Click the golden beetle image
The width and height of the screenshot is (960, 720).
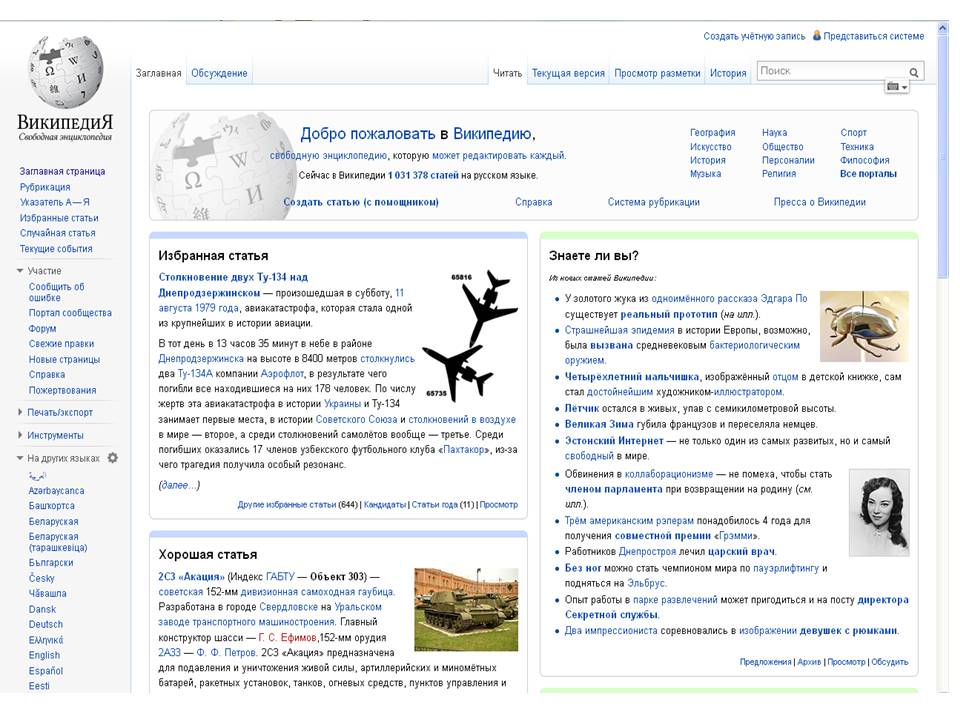click(x=864, y=326)
